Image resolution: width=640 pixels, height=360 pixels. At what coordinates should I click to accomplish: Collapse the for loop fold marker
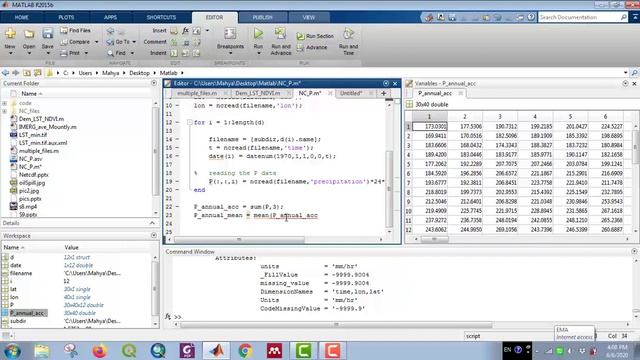(x=189, y=122)
